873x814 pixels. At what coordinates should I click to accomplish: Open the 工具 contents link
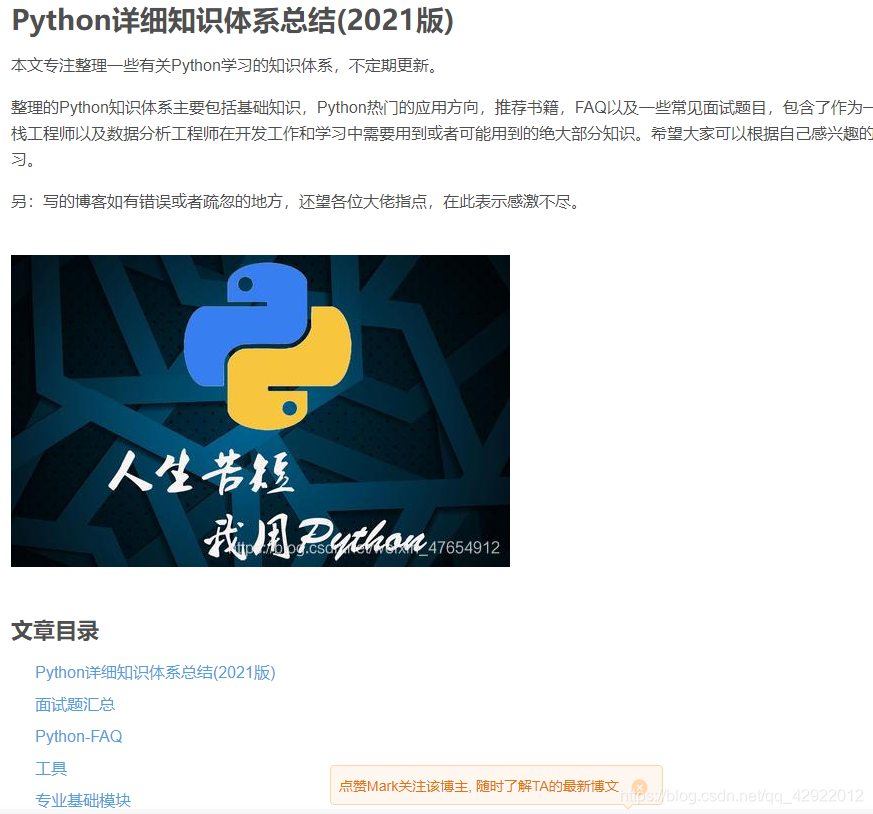tap(51, 769)
